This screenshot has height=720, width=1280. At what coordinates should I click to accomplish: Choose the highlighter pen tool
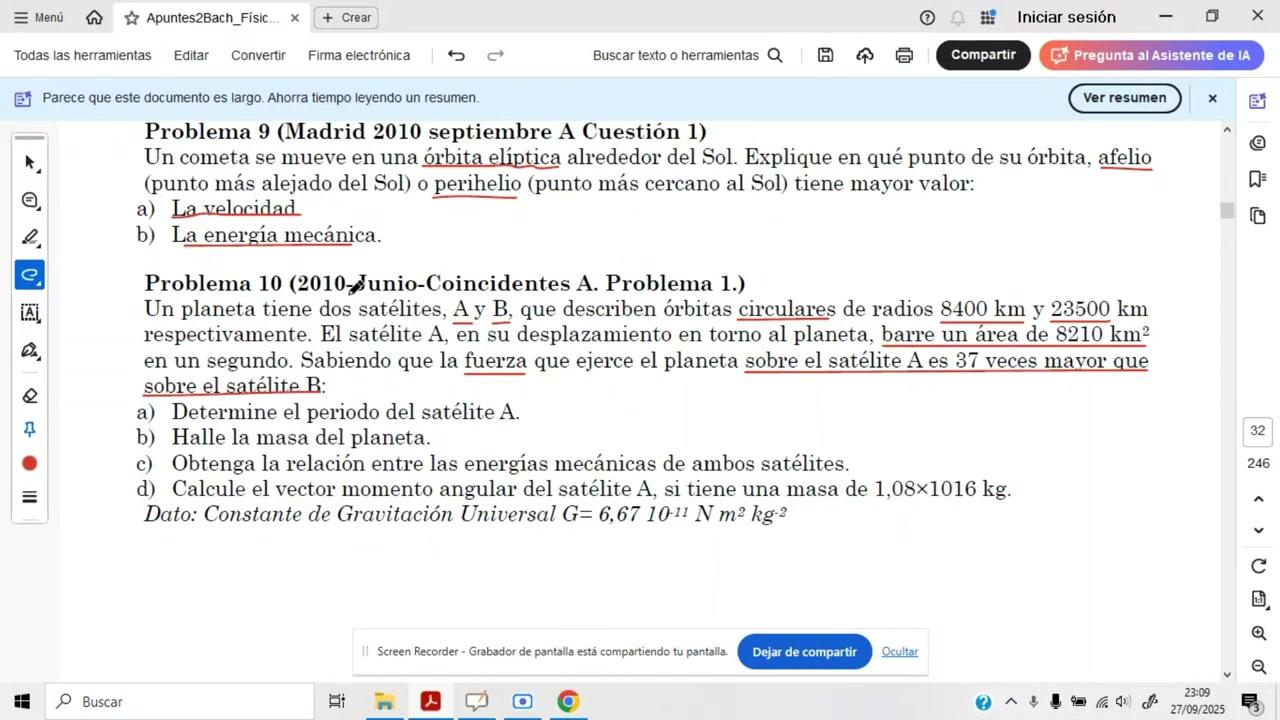(30, 238)
